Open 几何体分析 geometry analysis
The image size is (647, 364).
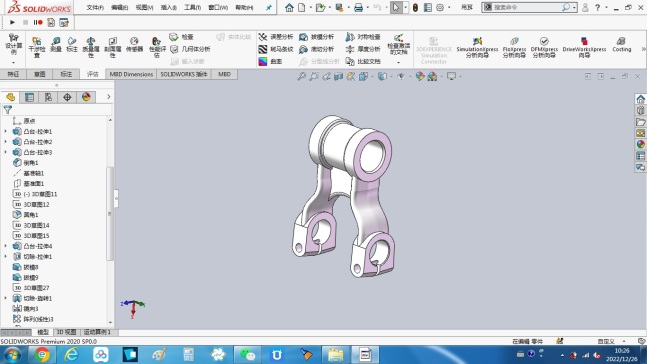[x=190, y=49]
